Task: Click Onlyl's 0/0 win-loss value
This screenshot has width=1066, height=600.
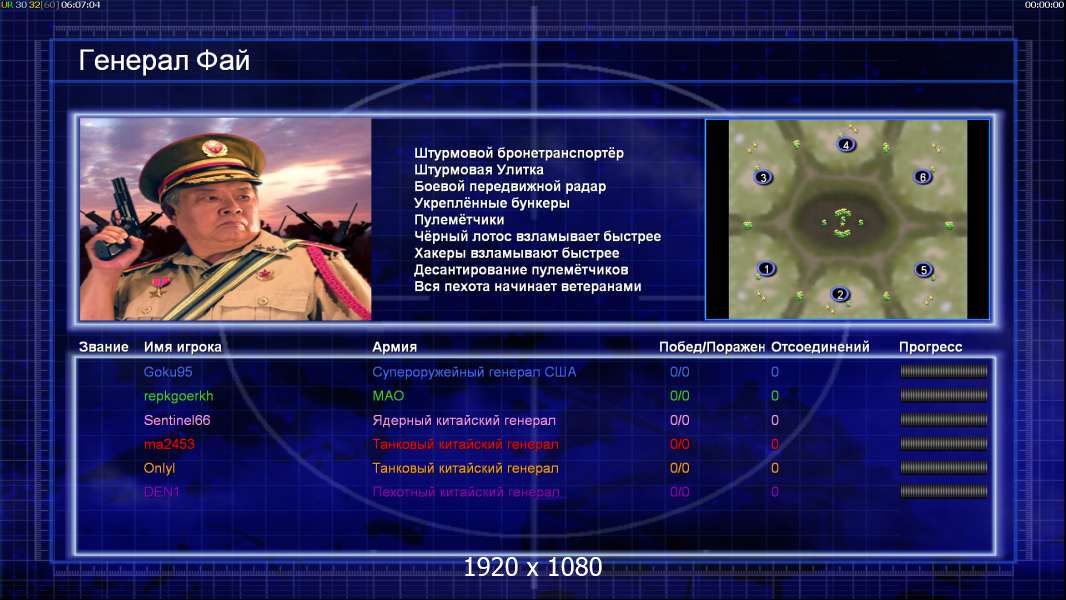Action: [x=679, y=468]
